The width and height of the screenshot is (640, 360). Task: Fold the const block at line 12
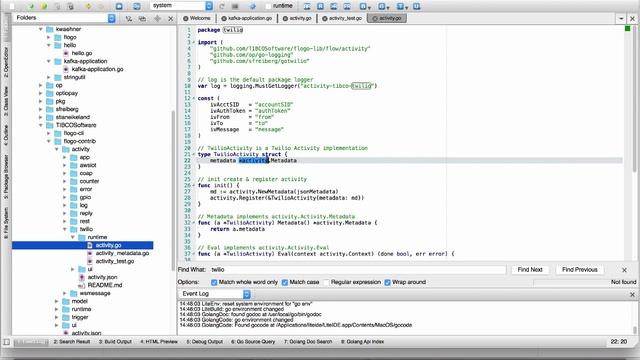(193, 98)
